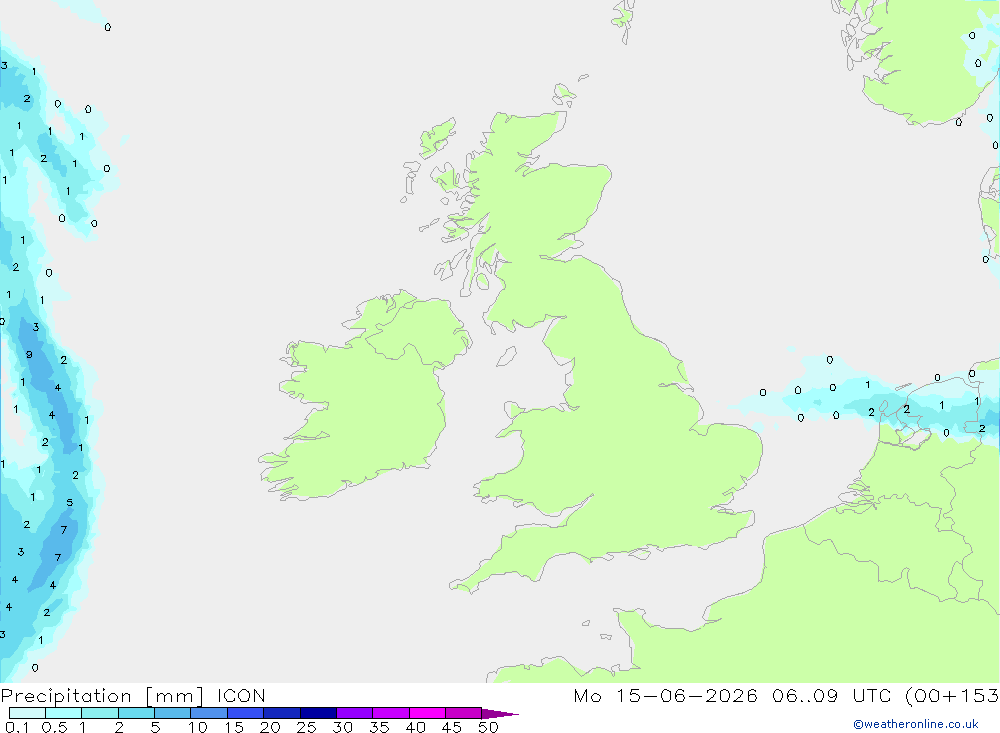
Task: Click the '9' precipitation value on the map
Action: pos(29,355)
